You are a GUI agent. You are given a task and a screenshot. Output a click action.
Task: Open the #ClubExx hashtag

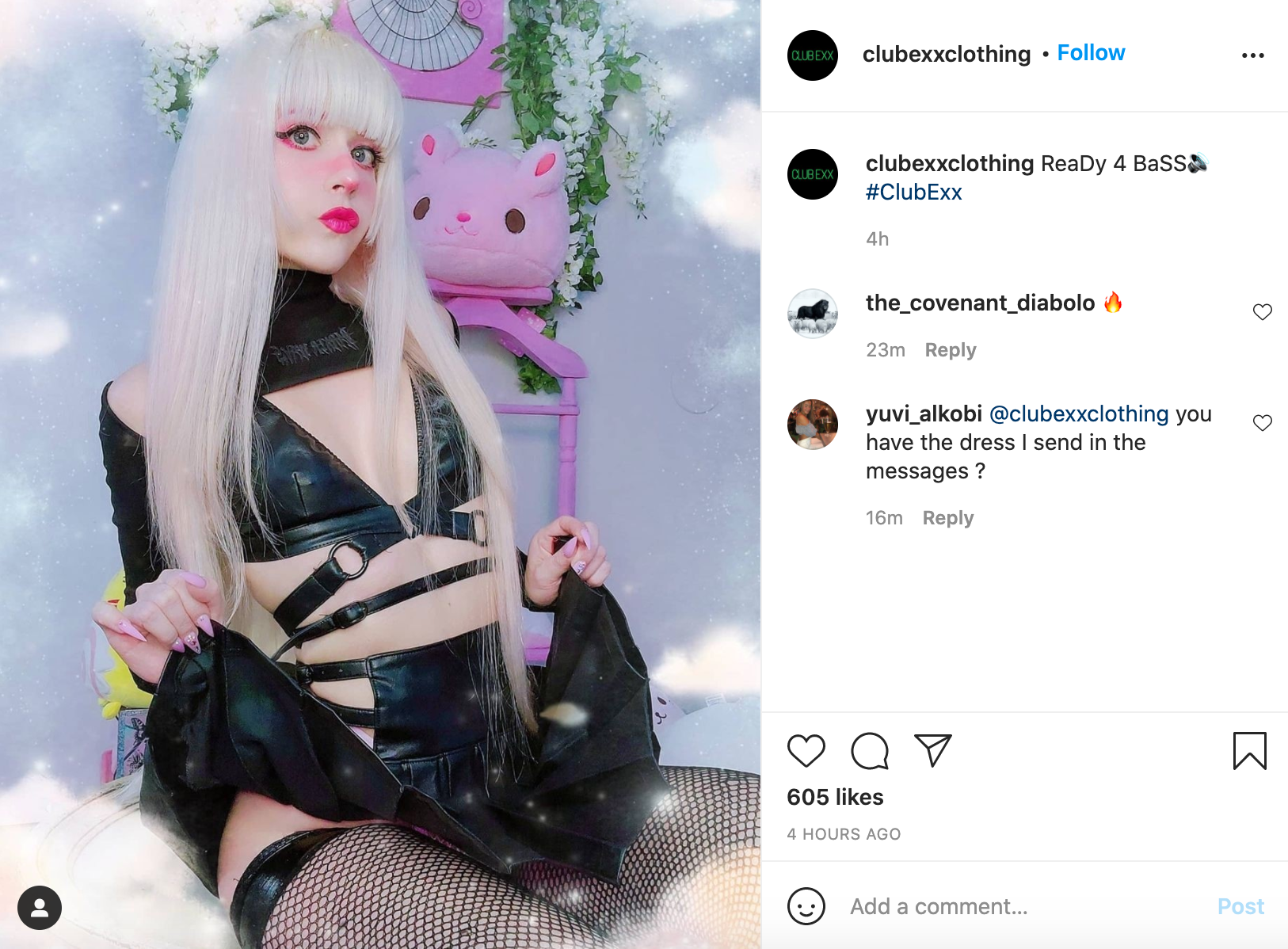913,192
